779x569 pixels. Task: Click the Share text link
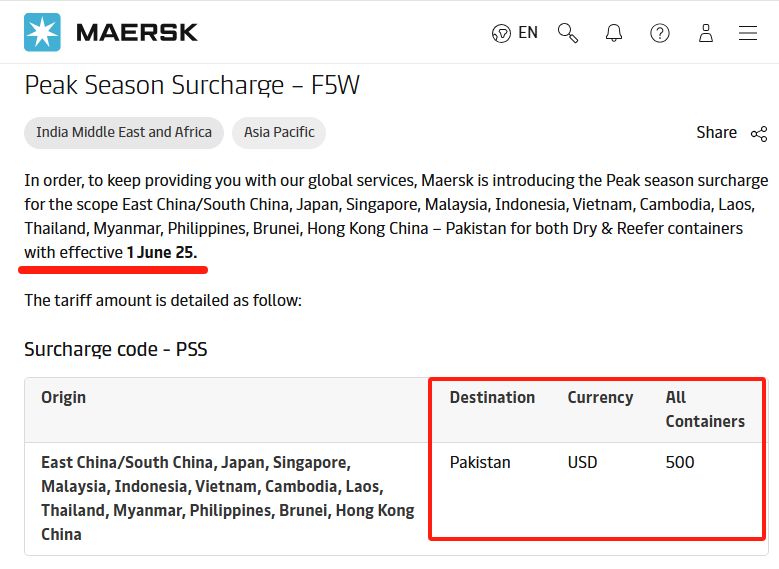click(716, 133)
